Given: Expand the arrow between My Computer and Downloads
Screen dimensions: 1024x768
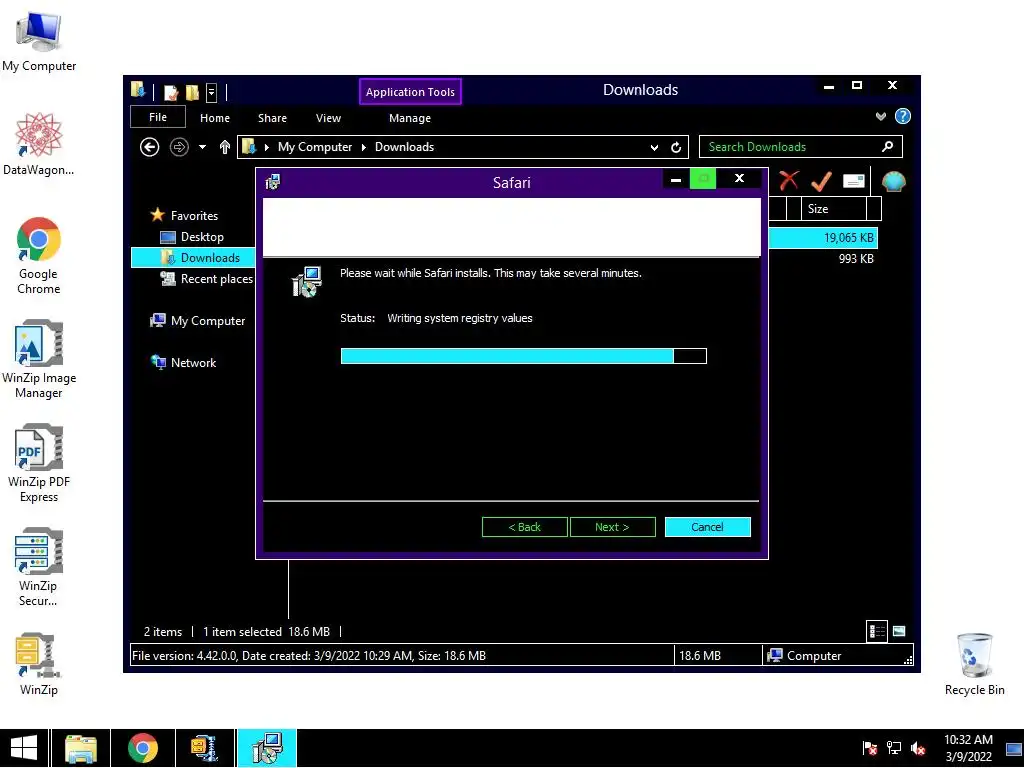Looking at the screenshot, I should click(364, 147).
